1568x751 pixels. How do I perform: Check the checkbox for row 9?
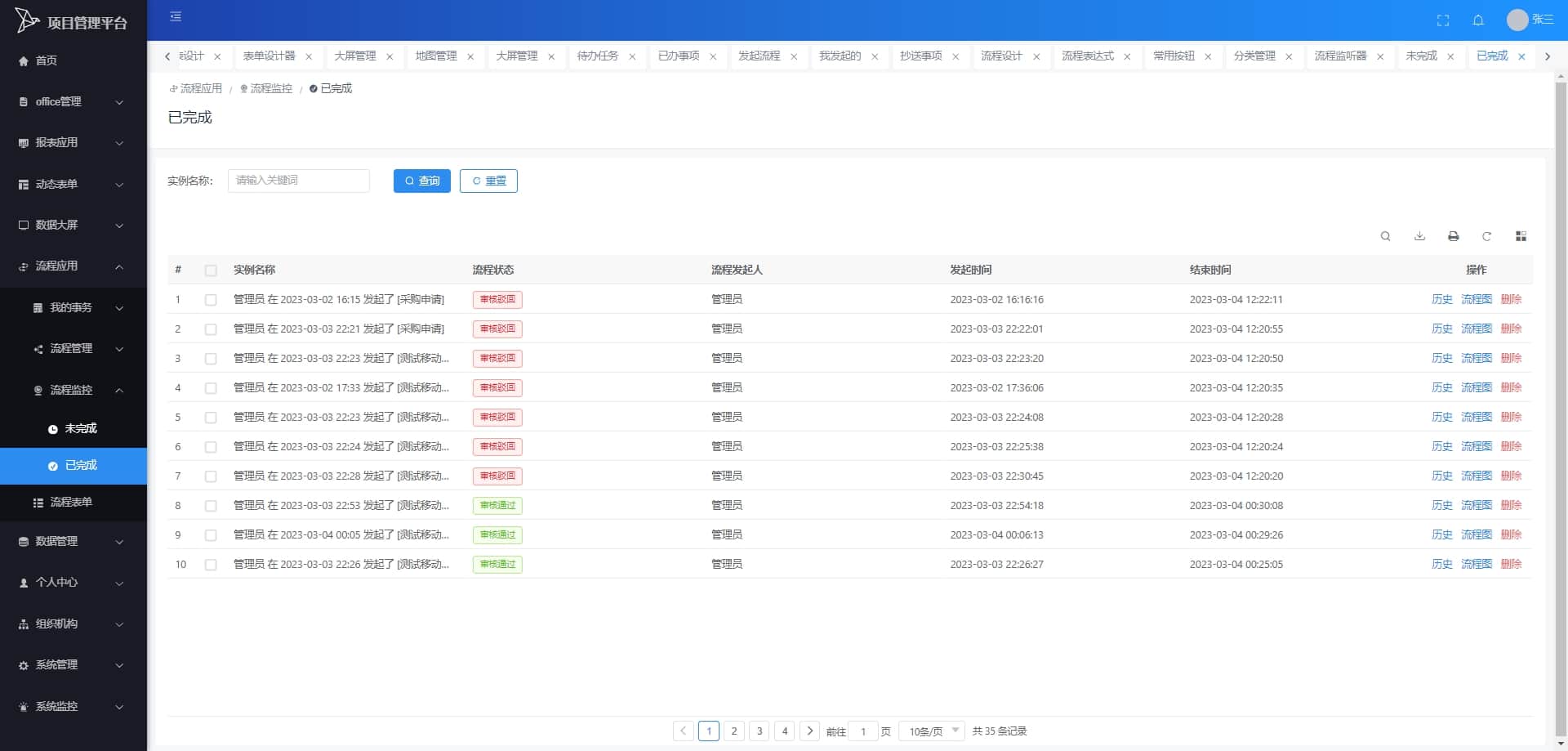coord(211,535)
